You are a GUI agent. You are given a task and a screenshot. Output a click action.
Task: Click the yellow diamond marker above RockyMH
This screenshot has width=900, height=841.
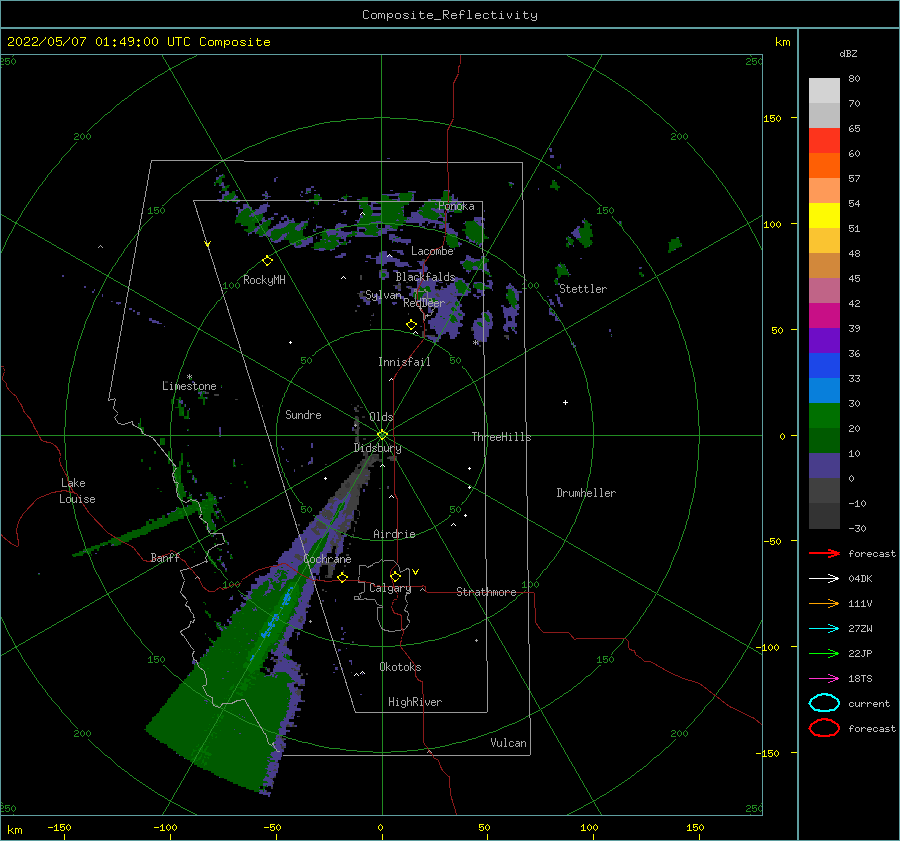pyautogui.click(x=267, y=261)
